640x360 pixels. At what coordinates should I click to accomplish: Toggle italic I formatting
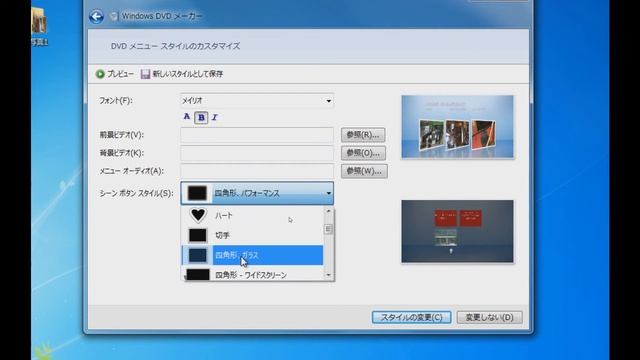tap(215, 118)
